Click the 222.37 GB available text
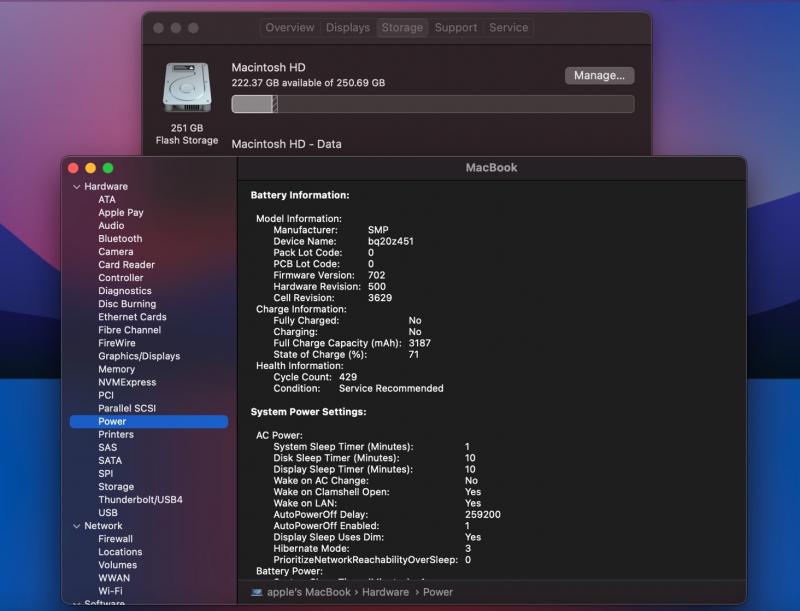 [x=308, y=83]
